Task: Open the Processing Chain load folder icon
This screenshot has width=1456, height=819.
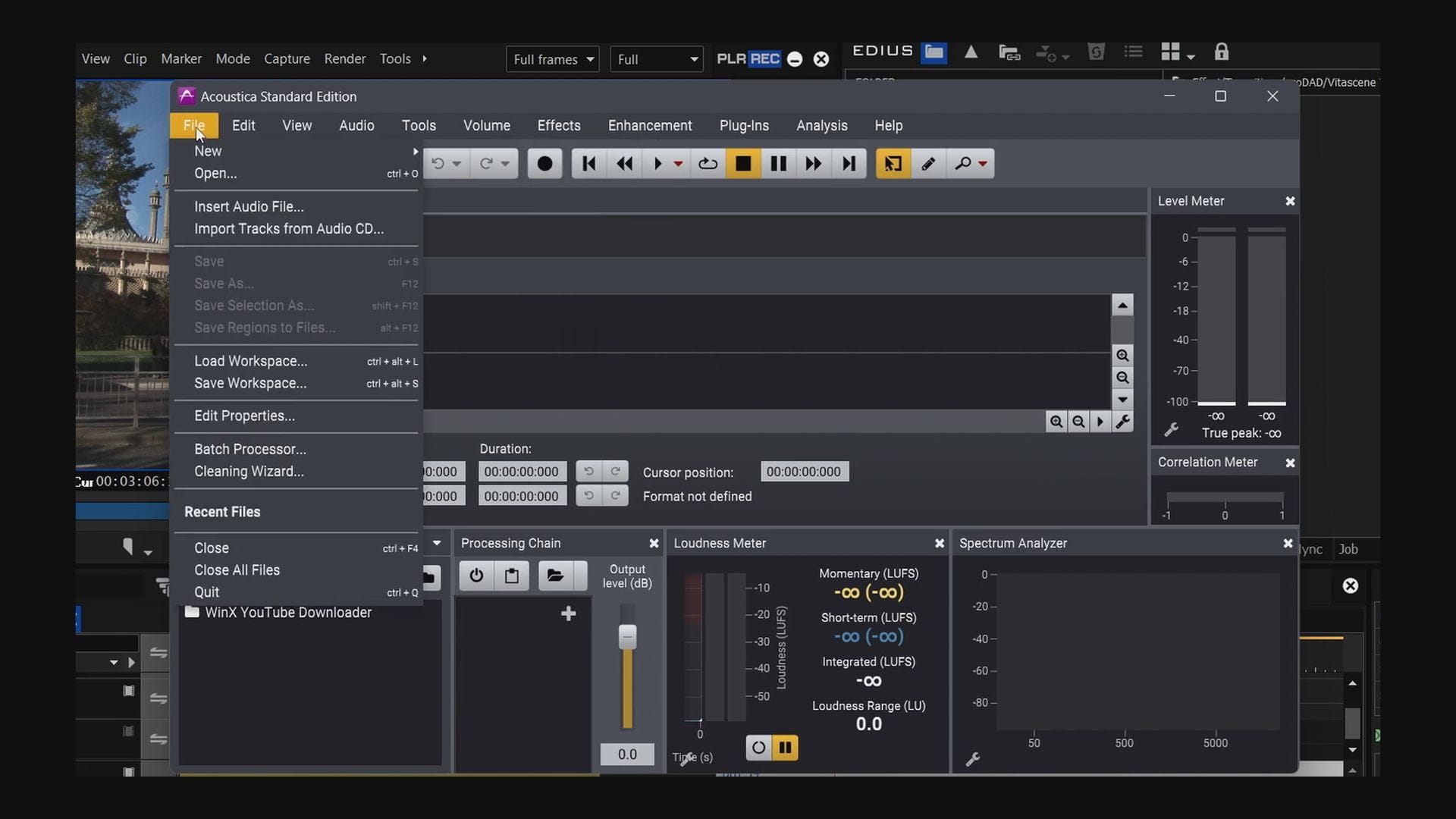Action: coord(555,576)
